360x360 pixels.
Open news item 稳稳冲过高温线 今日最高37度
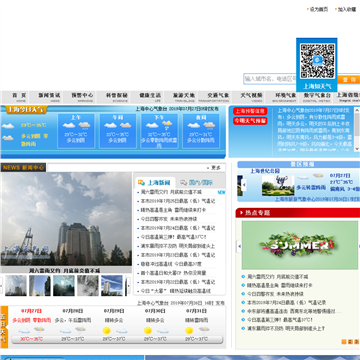click(x=171, y=264)
